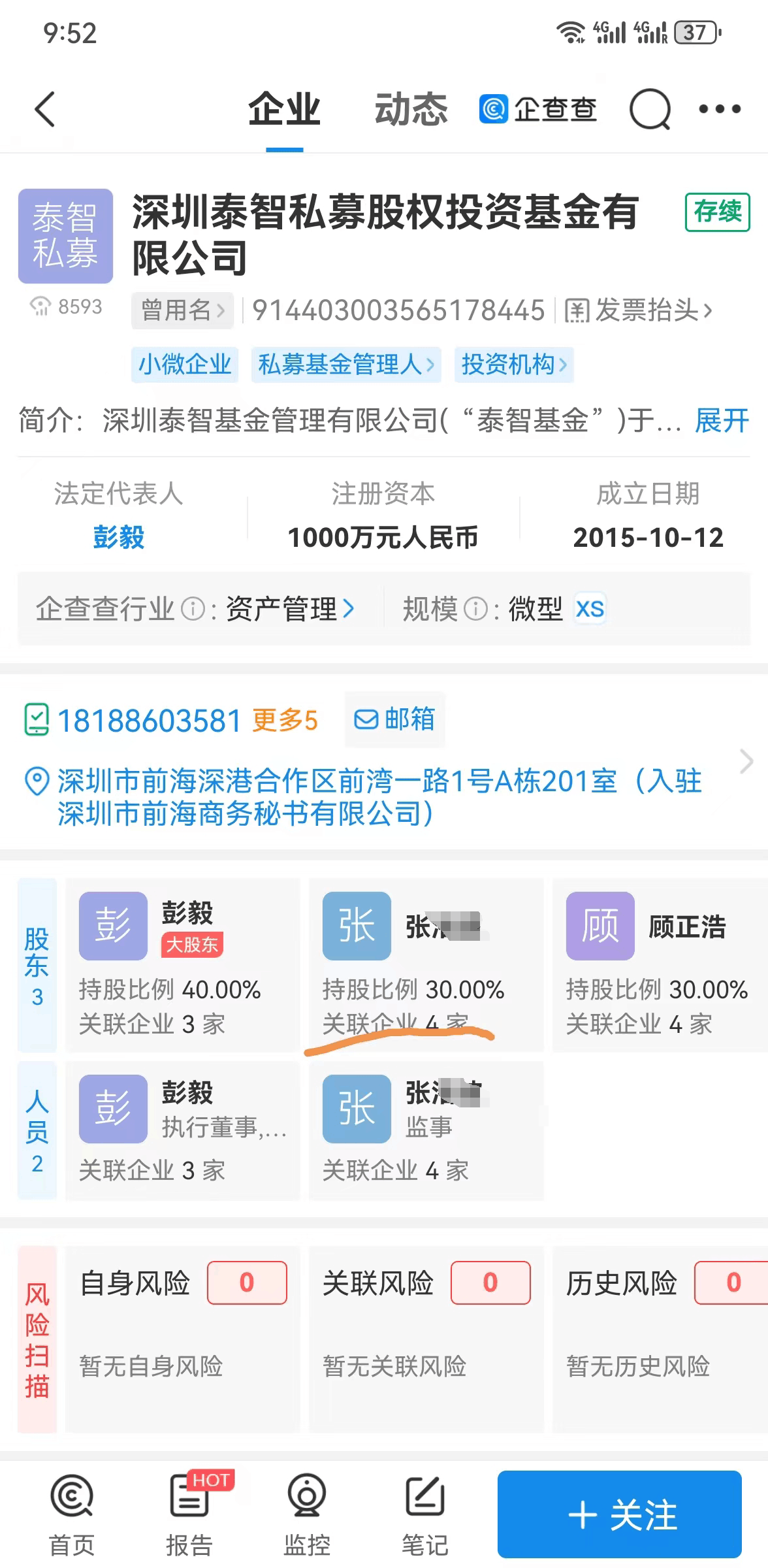Image resolution: width=768 pixels, height=1568 pixels.
Task: Tap the location pin icon
Action: pos(37,781)
